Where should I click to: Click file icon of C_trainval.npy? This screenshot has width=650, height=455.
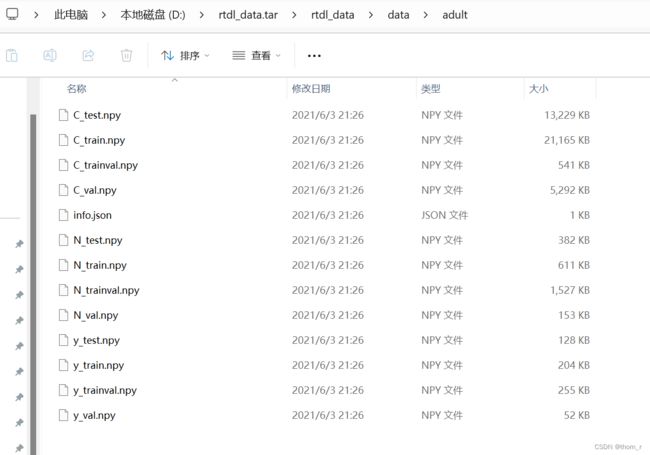point(63,165)
